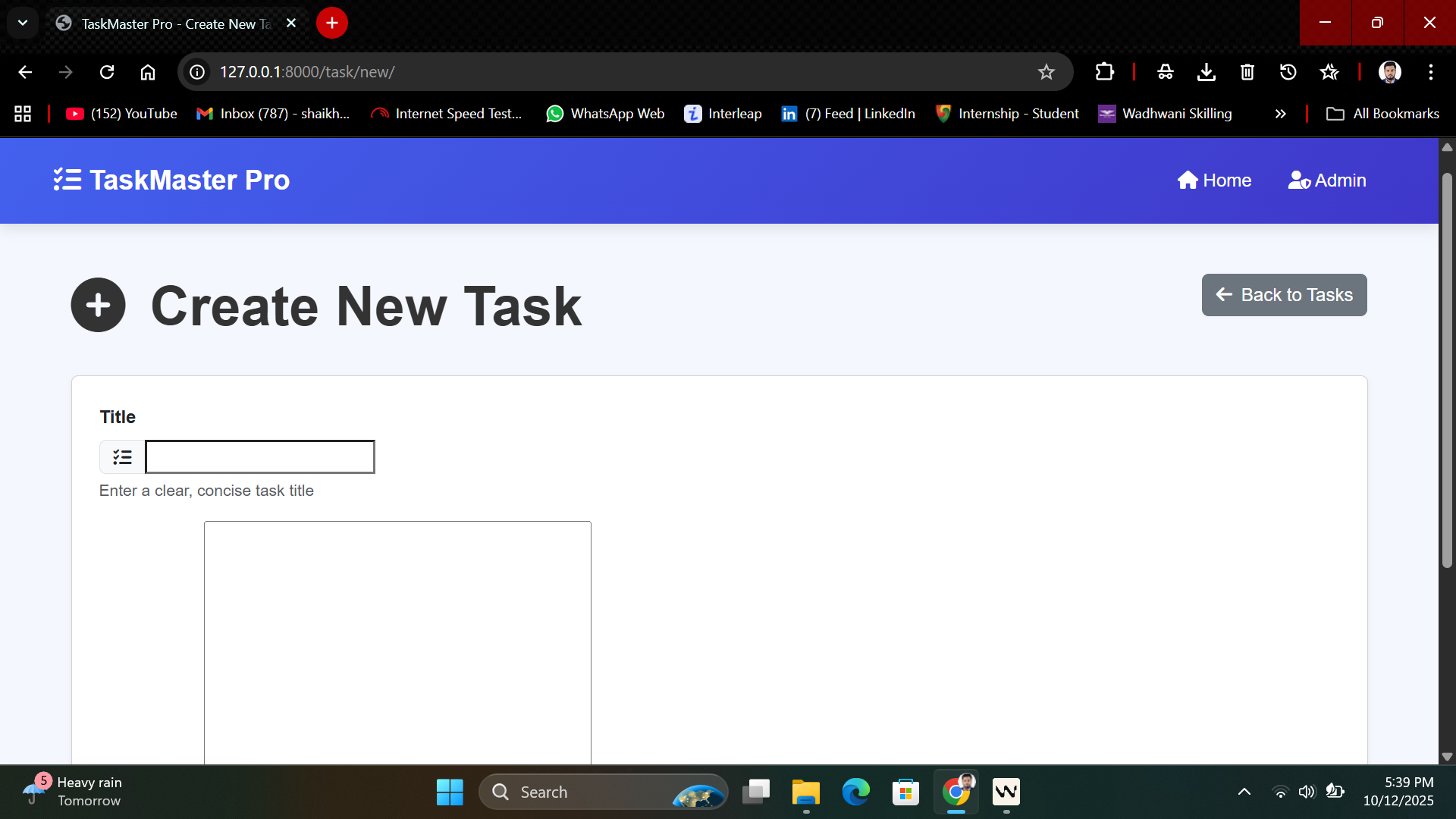Open the Wadhwani Skilling bookmark
Screen dimensions: 1456x819
1166,114
